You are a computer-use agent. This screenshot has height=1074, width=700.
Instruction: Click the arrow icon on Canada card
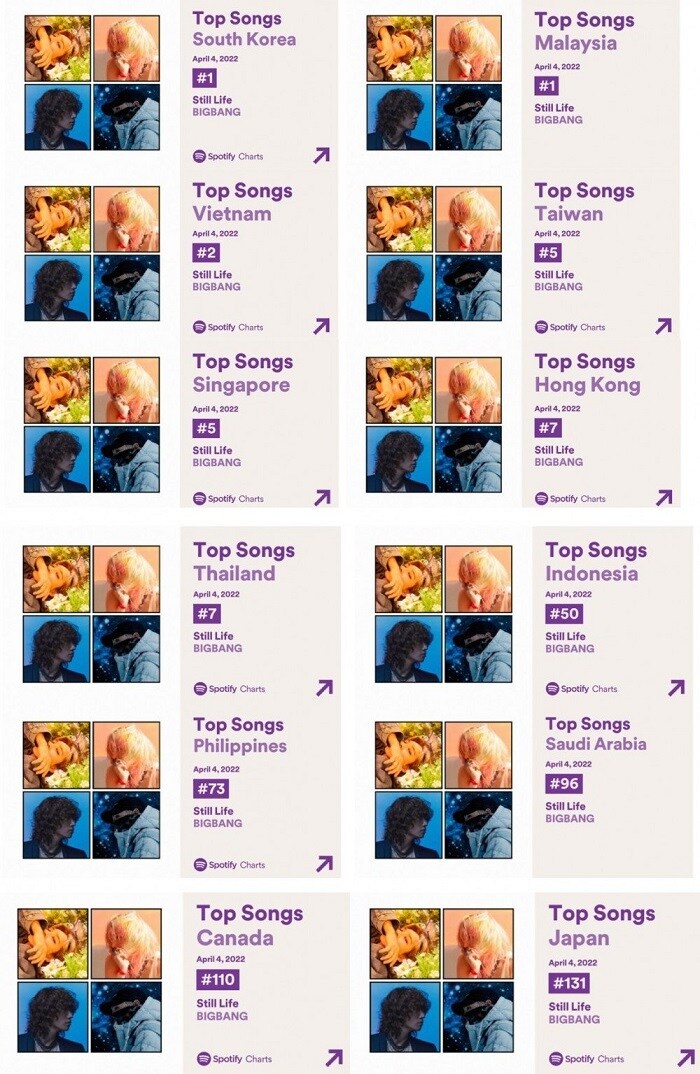(334, 1058)
